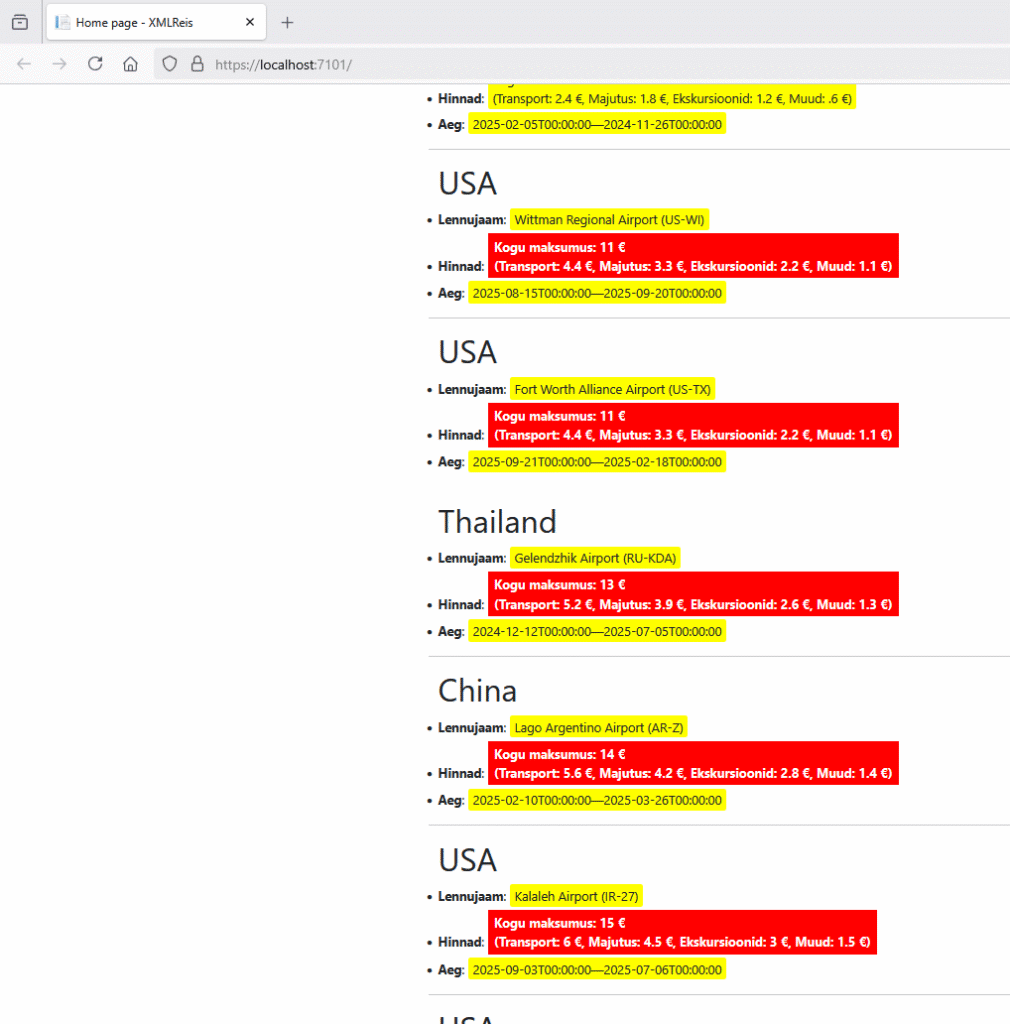Go to browser home page icon
The image size is (1010, 1024).
130,64
